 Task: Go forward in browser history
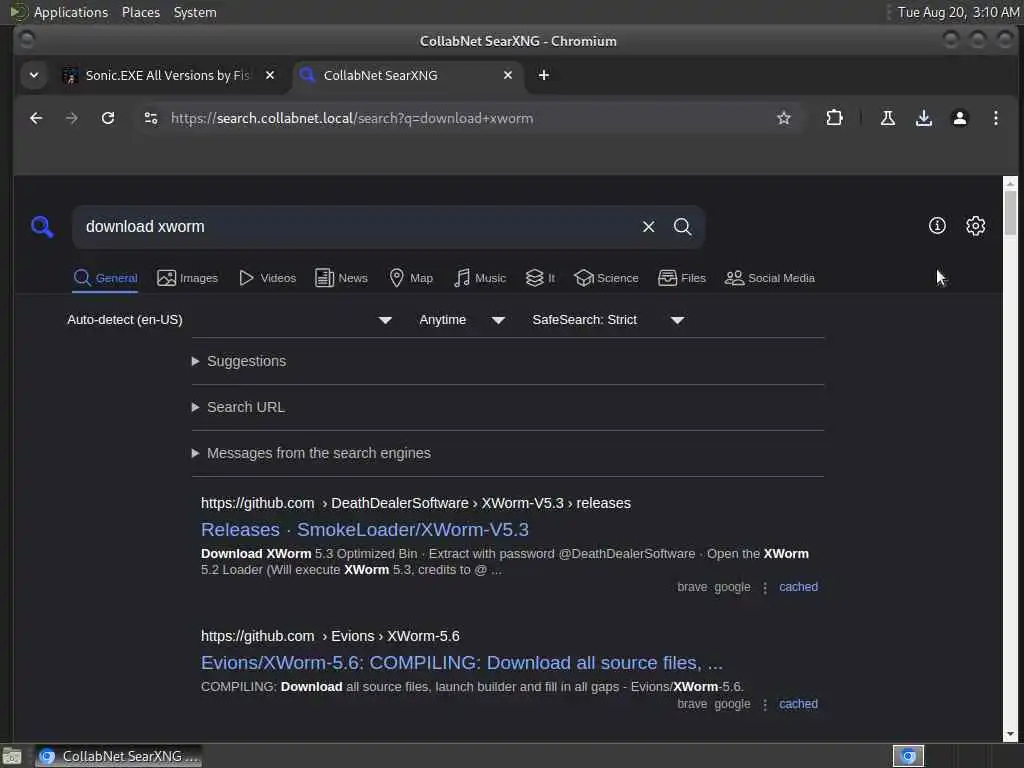pyautogui.click(x=72, y=118)
